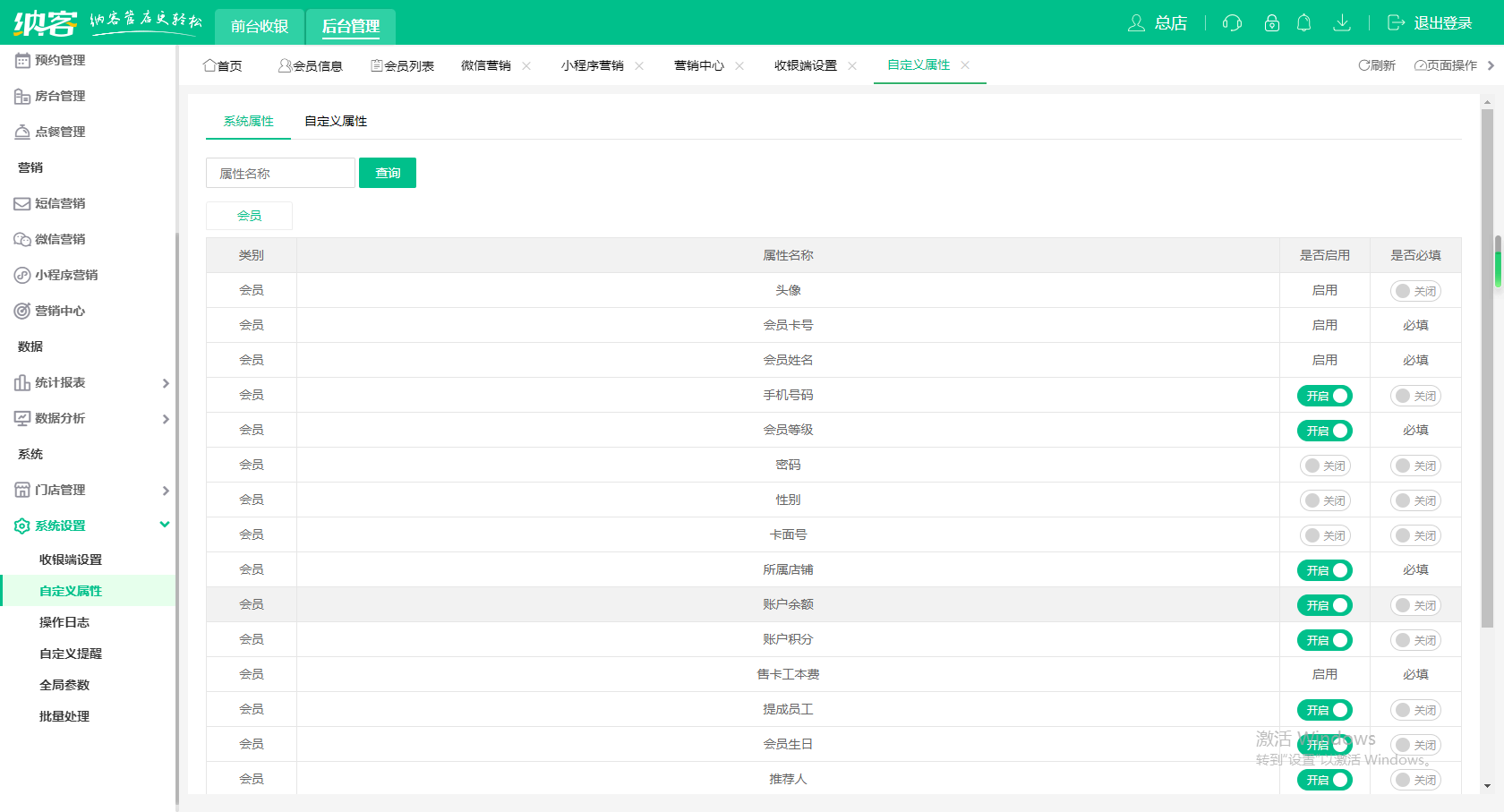Switch to the 自定义属性 sub-tab

[336, 121]
